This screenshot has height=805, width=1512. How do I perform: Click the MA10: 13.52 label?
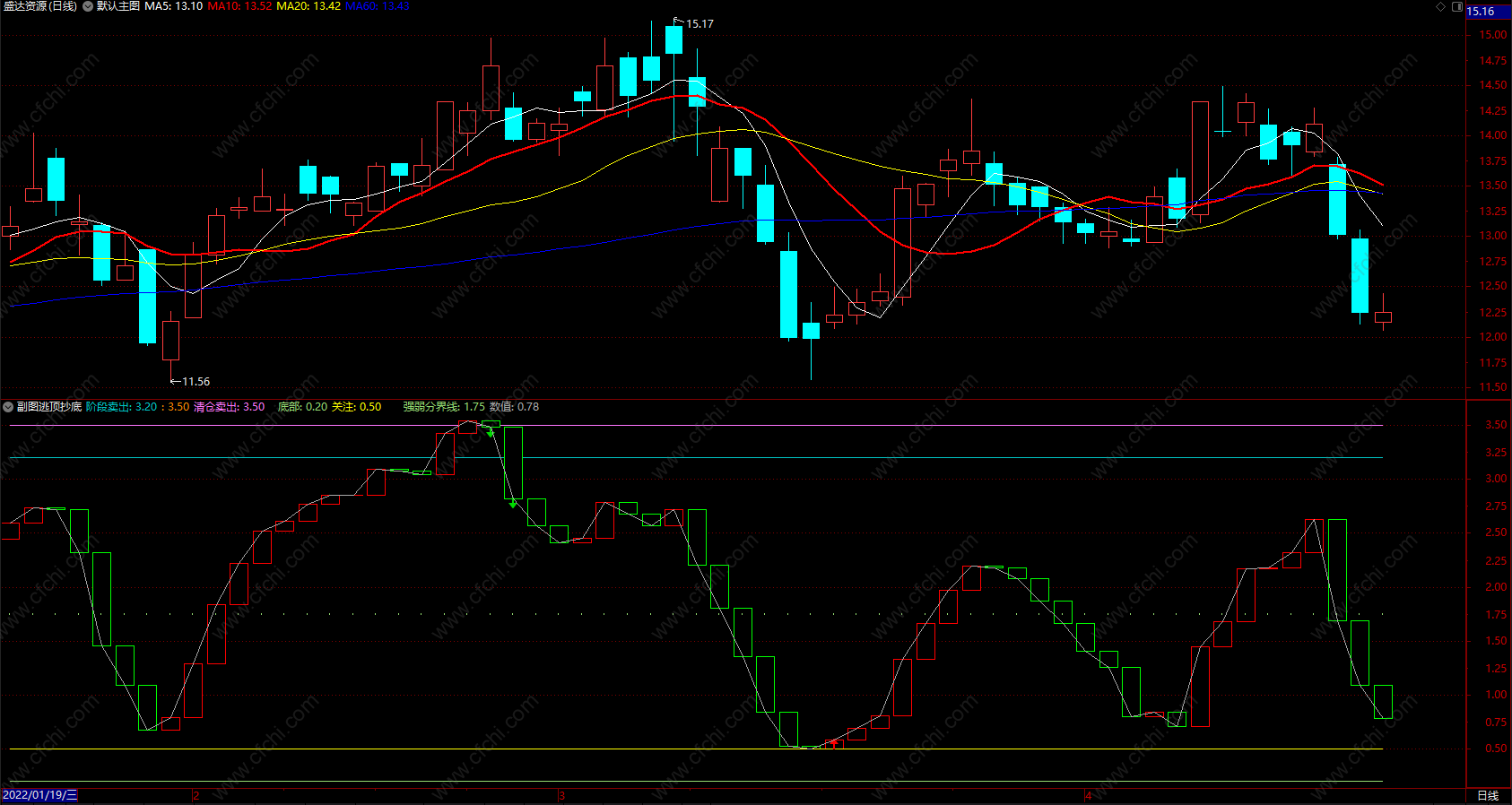tap(239, 6)
